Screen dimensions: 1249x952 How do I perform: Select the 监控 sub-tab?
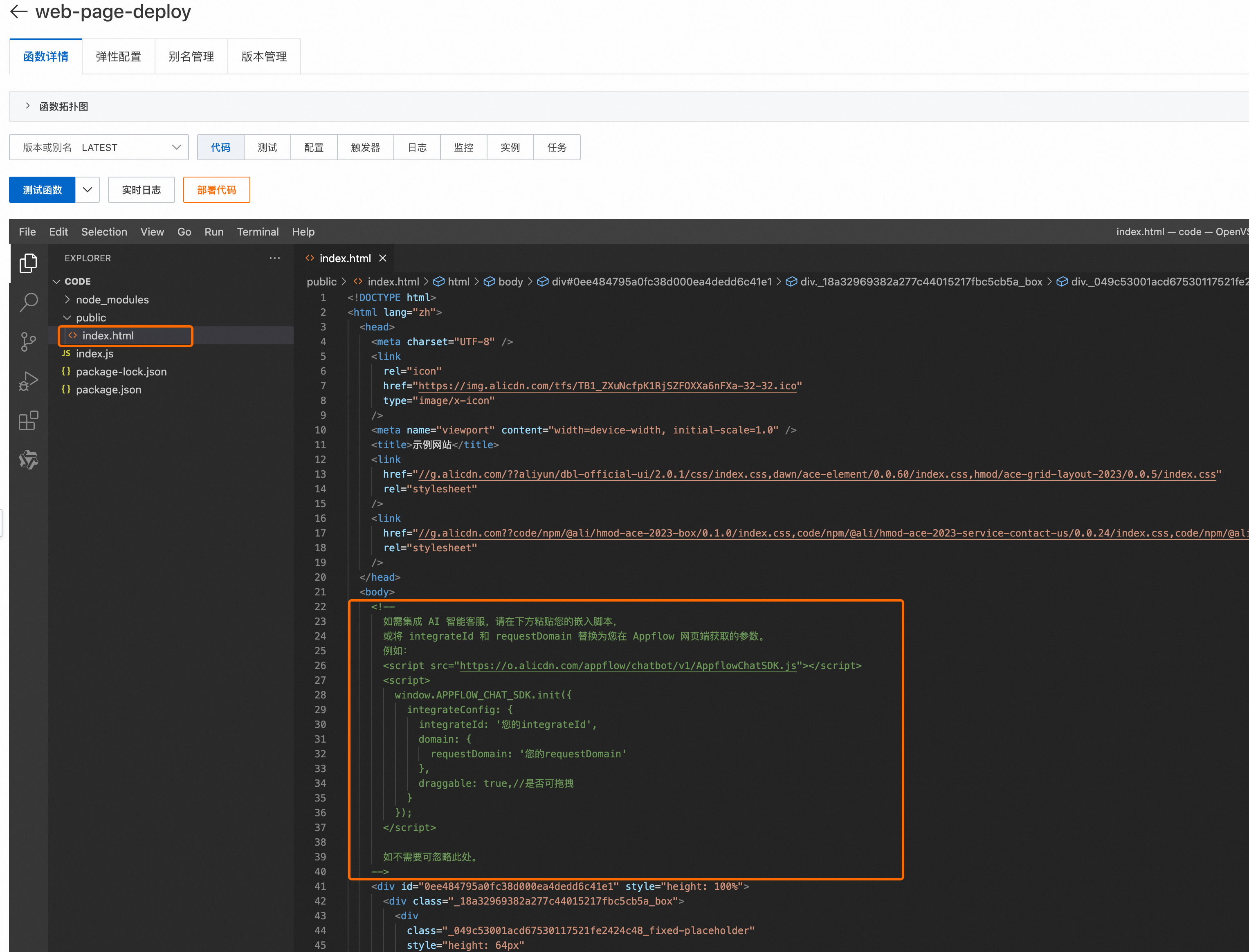pyautogui.click(x=463, y=147)
